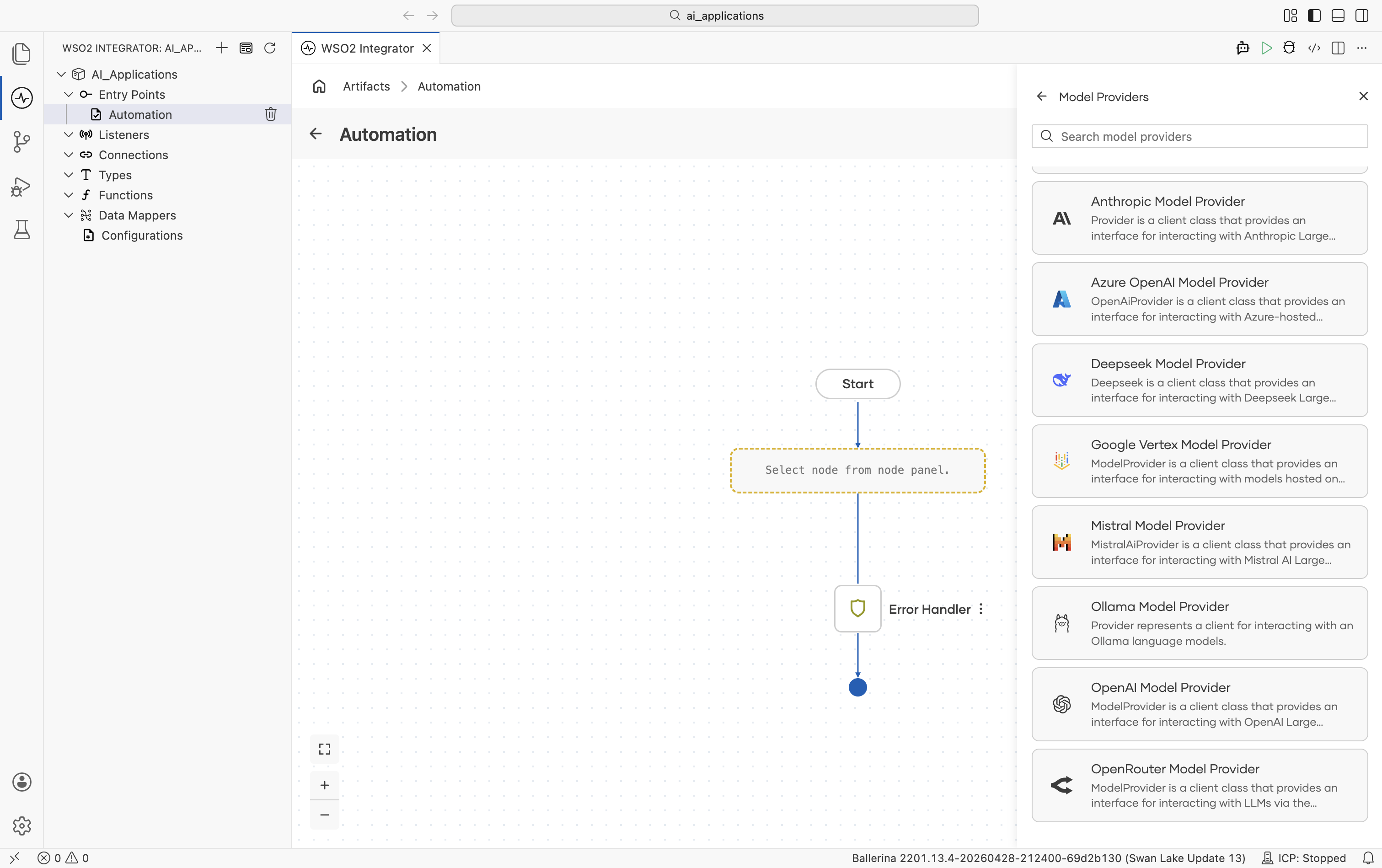1382x868 pixels.
Task: Collapse the Entry Points section
Action: (68, 94)
